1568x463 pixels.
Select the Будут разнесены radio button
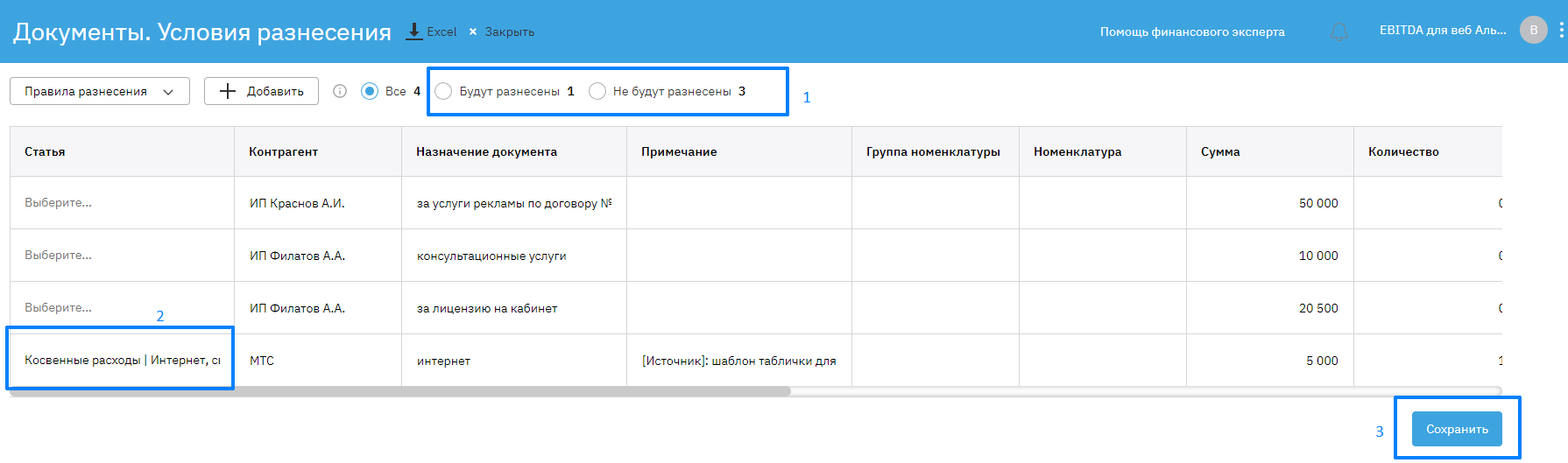click(444, 91)
